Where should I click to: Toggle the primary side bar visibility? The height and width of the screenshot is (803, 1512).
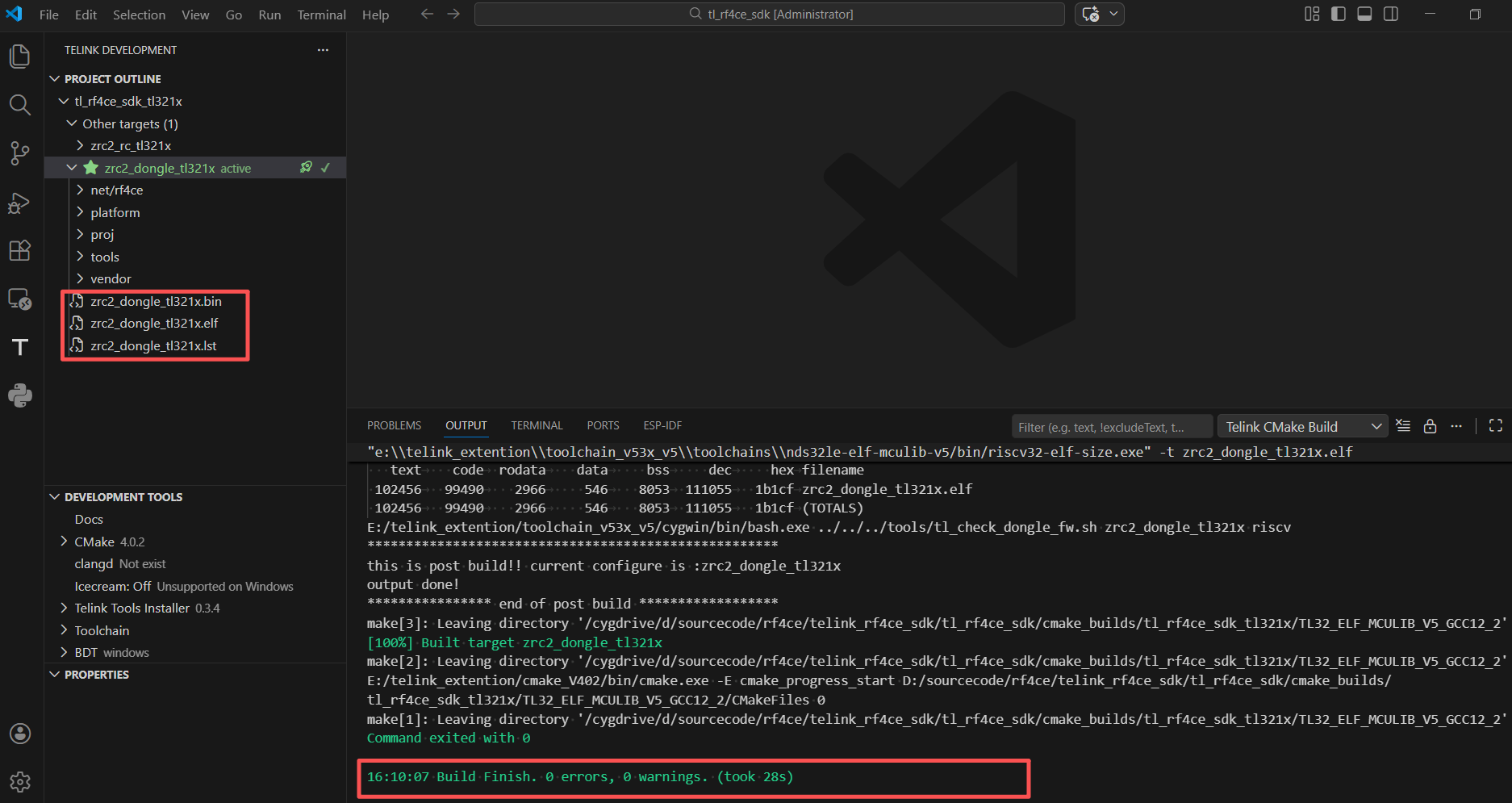pyautogui.click(x=1339, y=15)
